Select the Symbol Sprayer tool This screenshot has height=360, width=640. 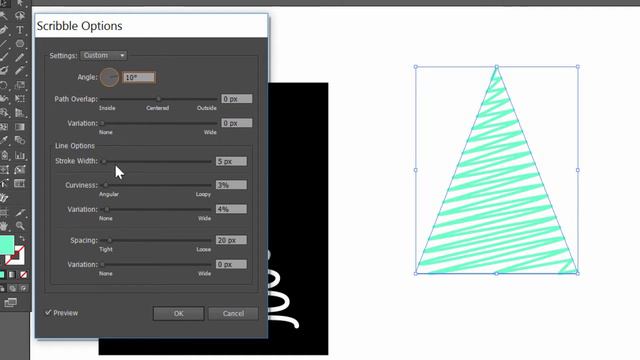click(4, 156)
